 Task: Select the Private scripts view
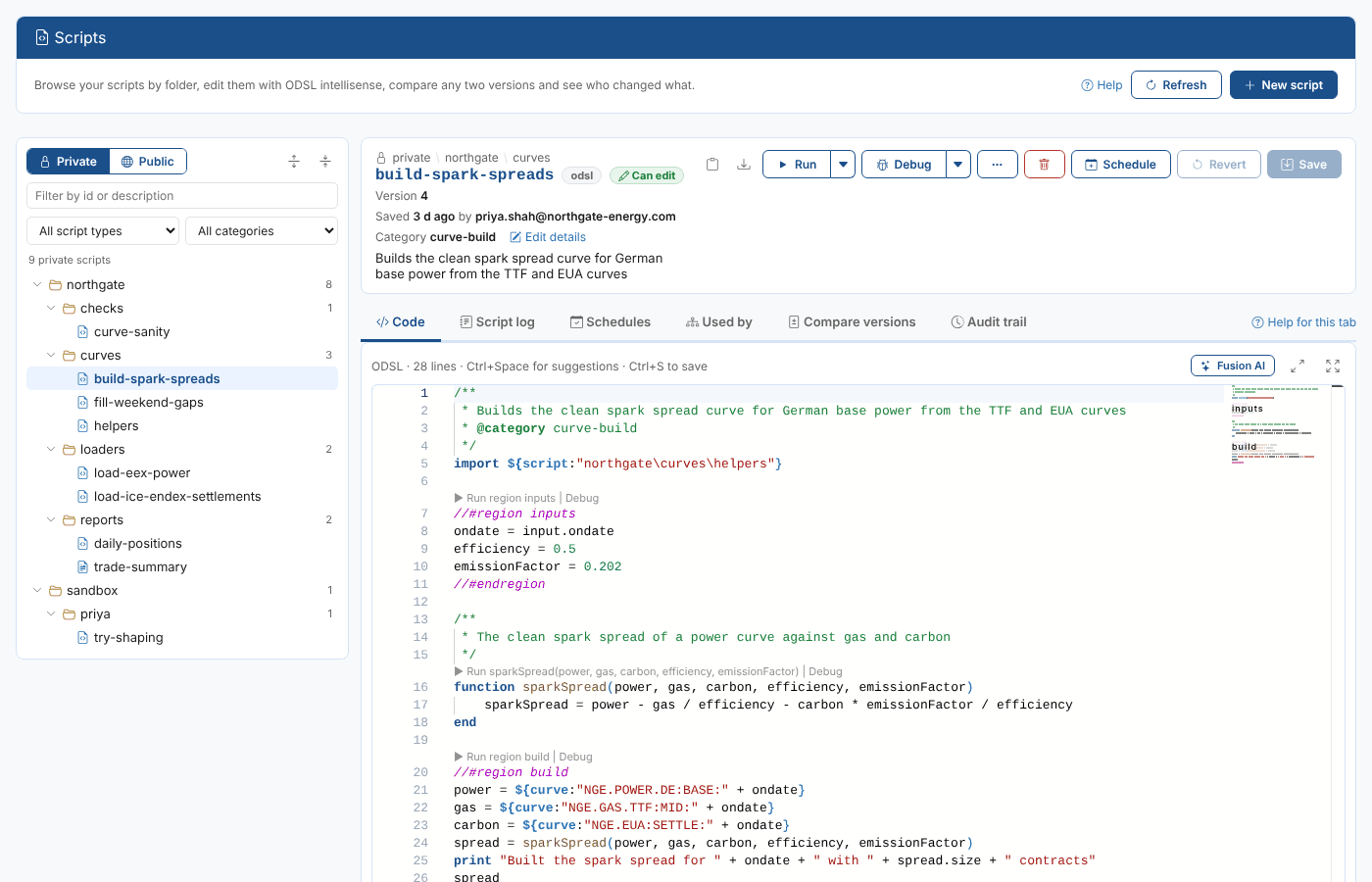click(x=68, y=162)
